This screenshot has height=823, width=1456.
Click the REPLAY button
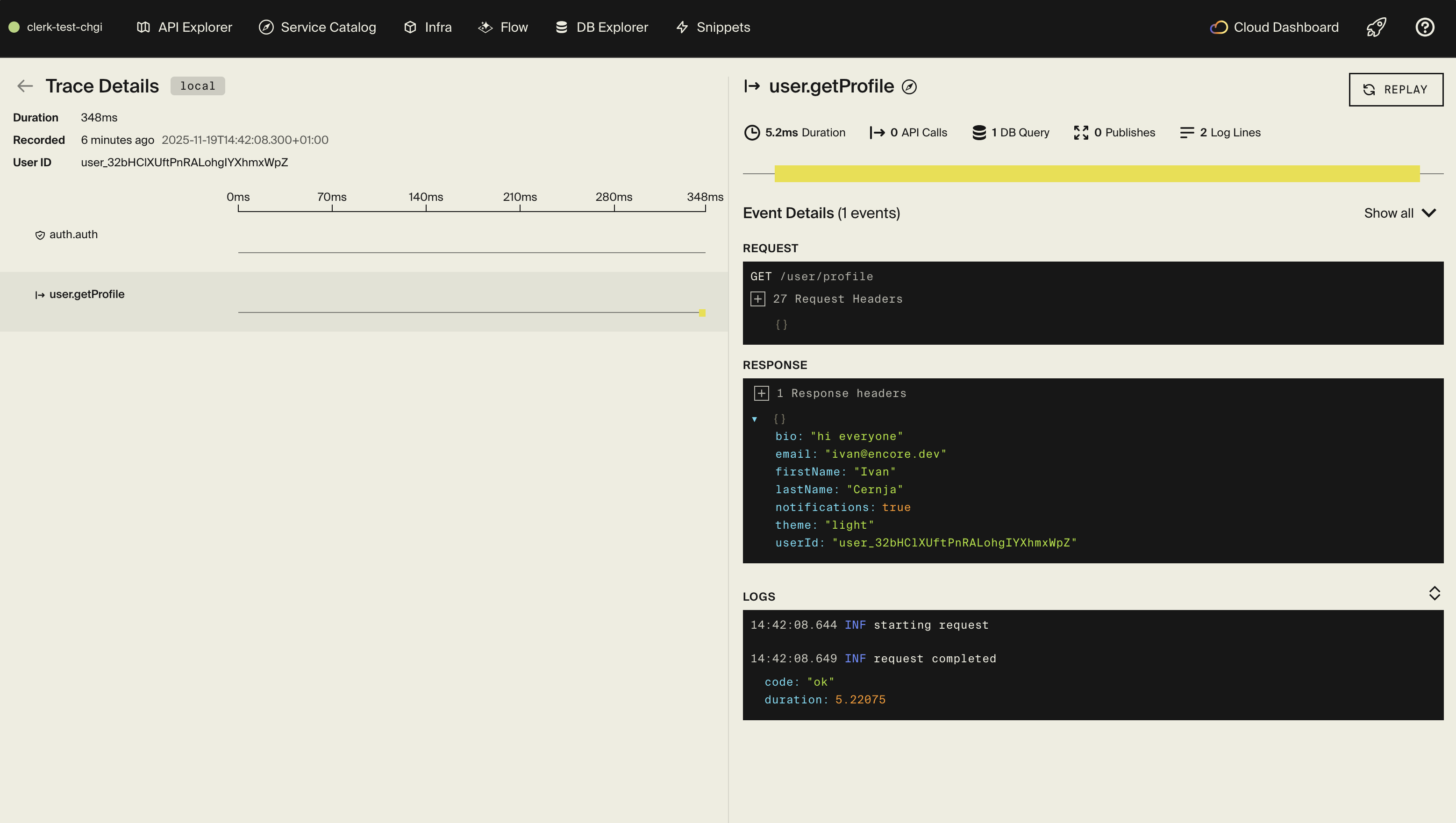1396,89
